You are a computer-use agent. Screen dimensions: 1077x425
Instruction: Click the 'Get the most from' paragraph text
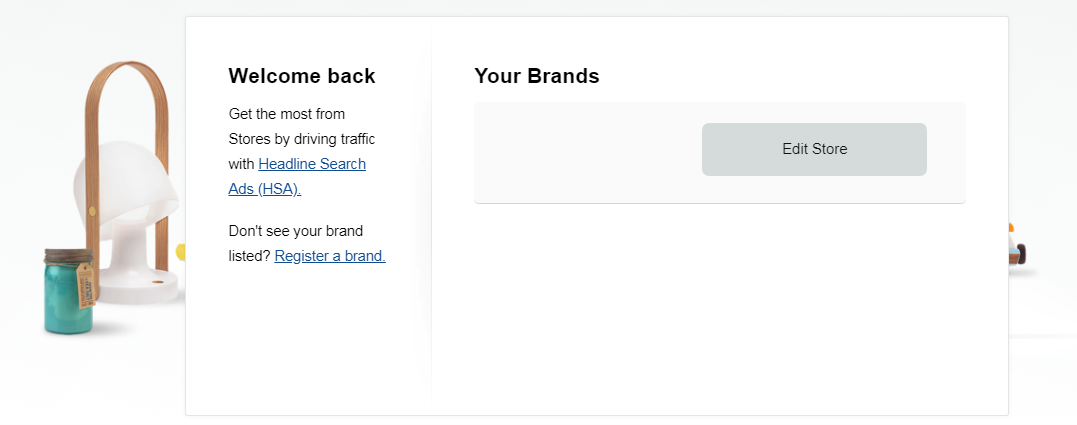pyautogui.click(x=286, y=114)
